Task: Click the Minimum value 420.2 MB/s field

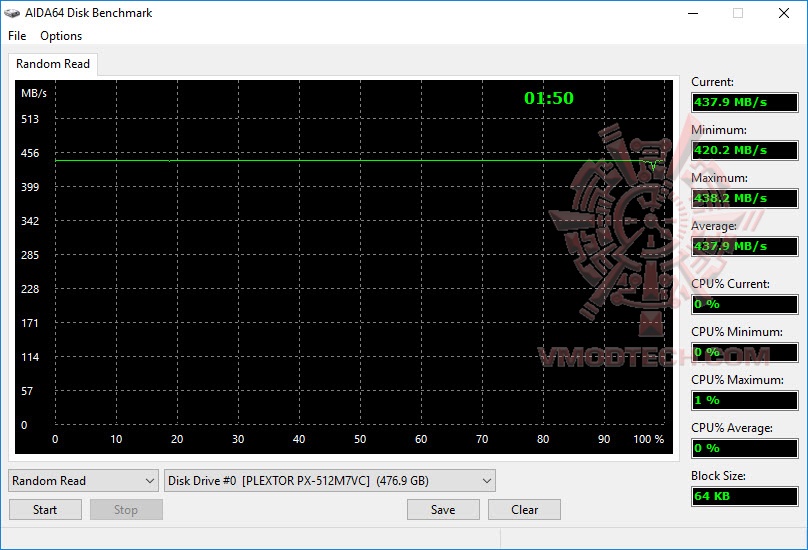Action: pos(745,150)
